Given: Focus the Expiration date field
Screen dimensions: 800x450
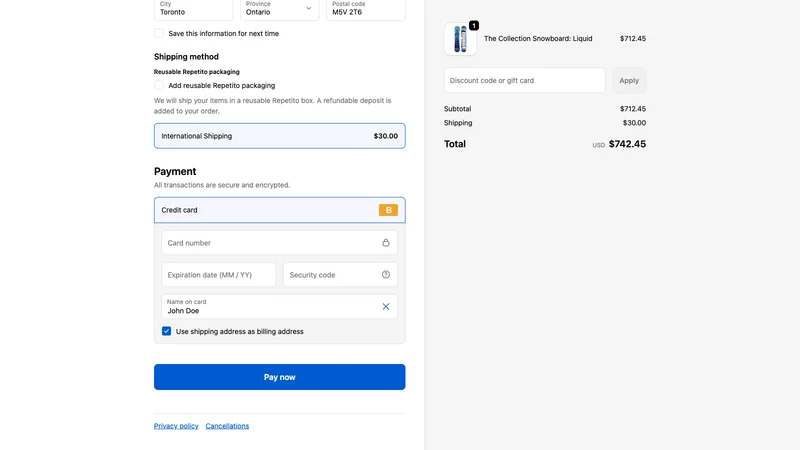Looking at the screenshot, I should (219, 274).
